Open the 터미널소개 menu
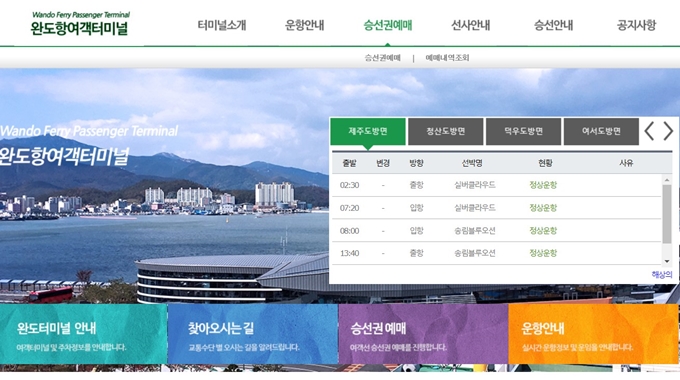The image size is (680, 380). 222,25
